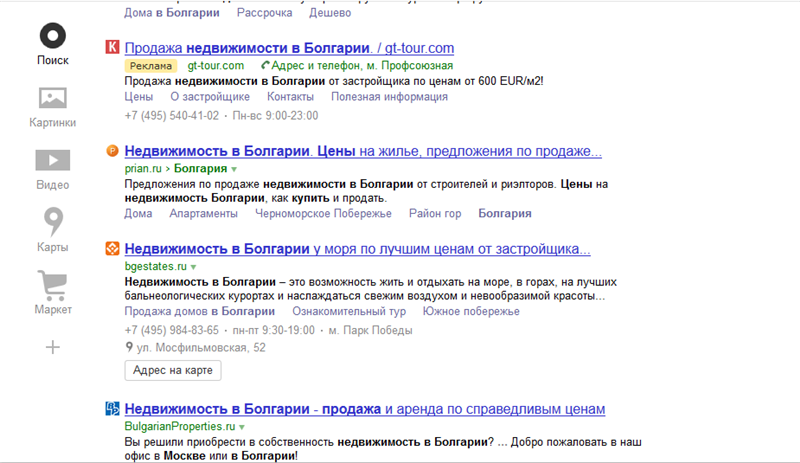Click map pin icon beside ул. Мосфильмовская
The height and width of the screenshot is (463, 800).
click(129, 347)
